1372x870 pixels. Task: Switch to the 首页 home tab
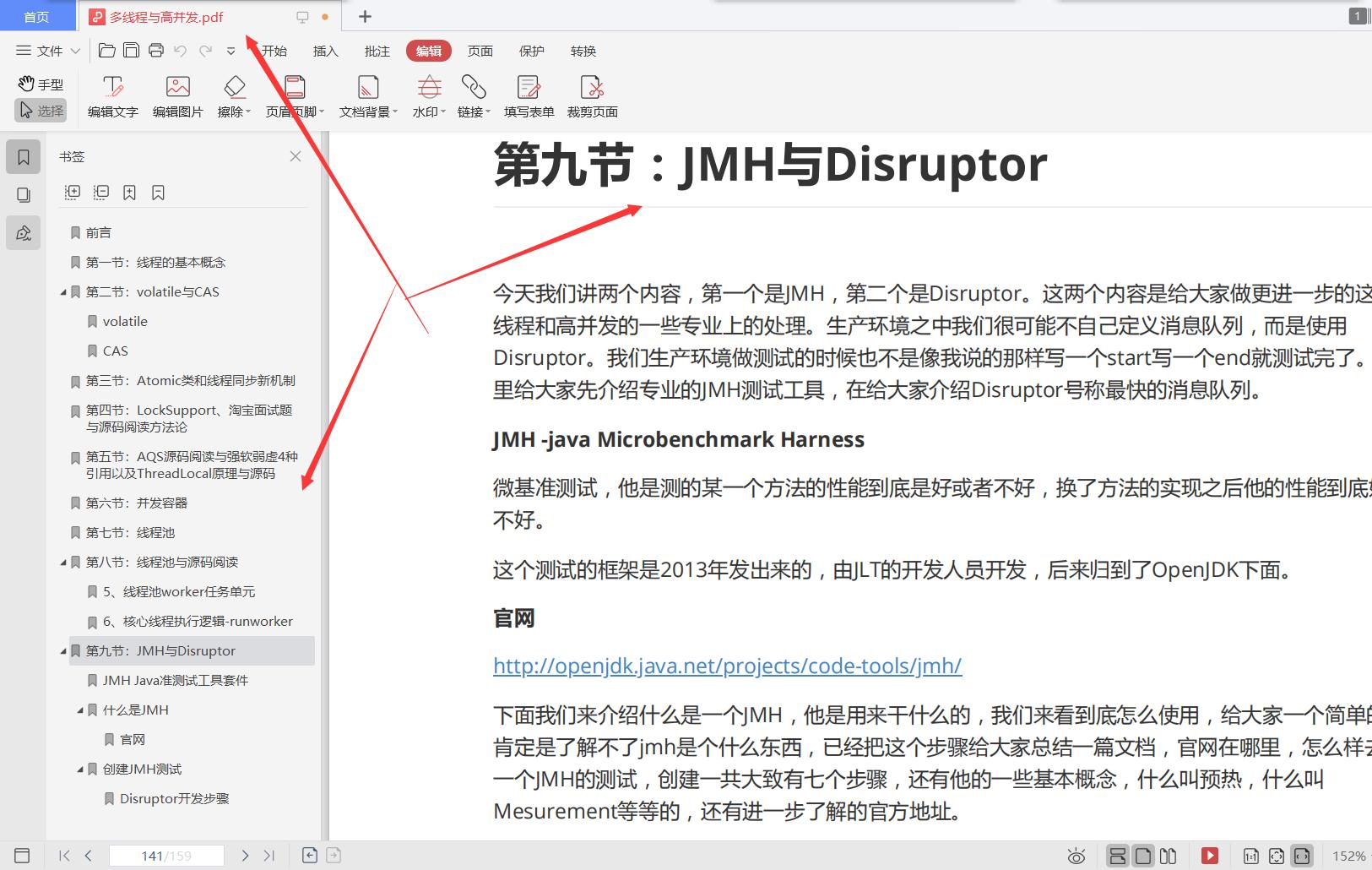(36, 16)
